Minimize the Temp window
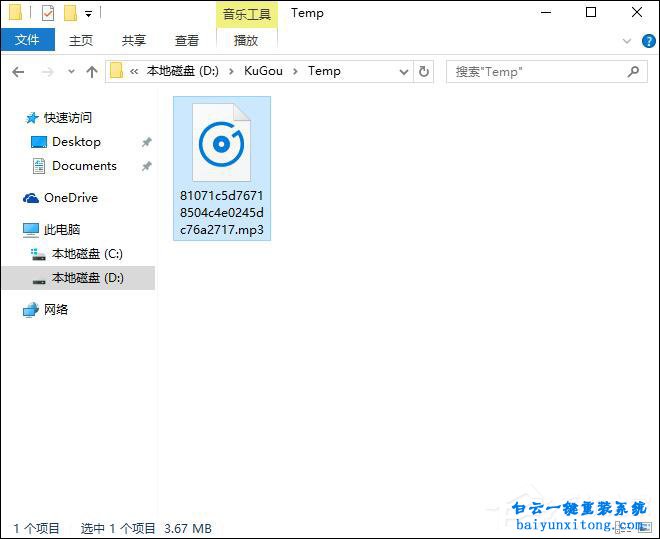660x539 pixels. tap(546, 13)
